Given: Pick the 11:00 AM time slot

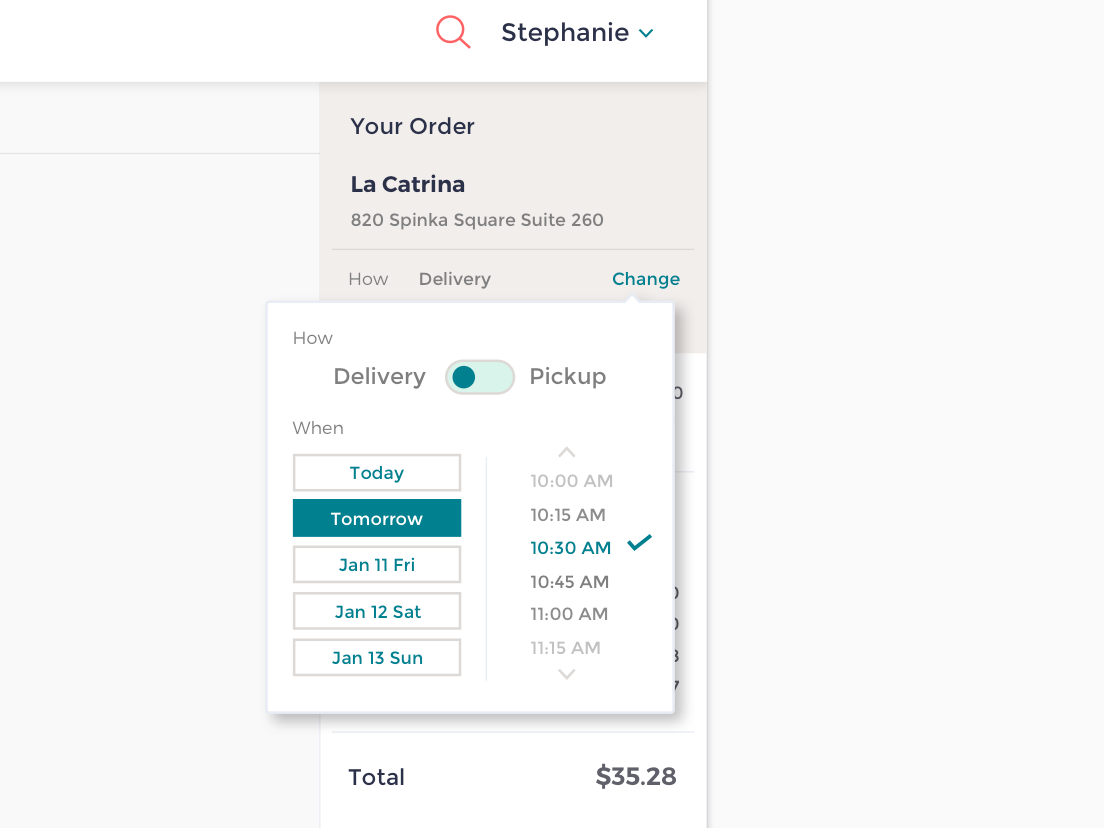Looking at the screenshot, I should pyautogui.click(x=569, y=614).
